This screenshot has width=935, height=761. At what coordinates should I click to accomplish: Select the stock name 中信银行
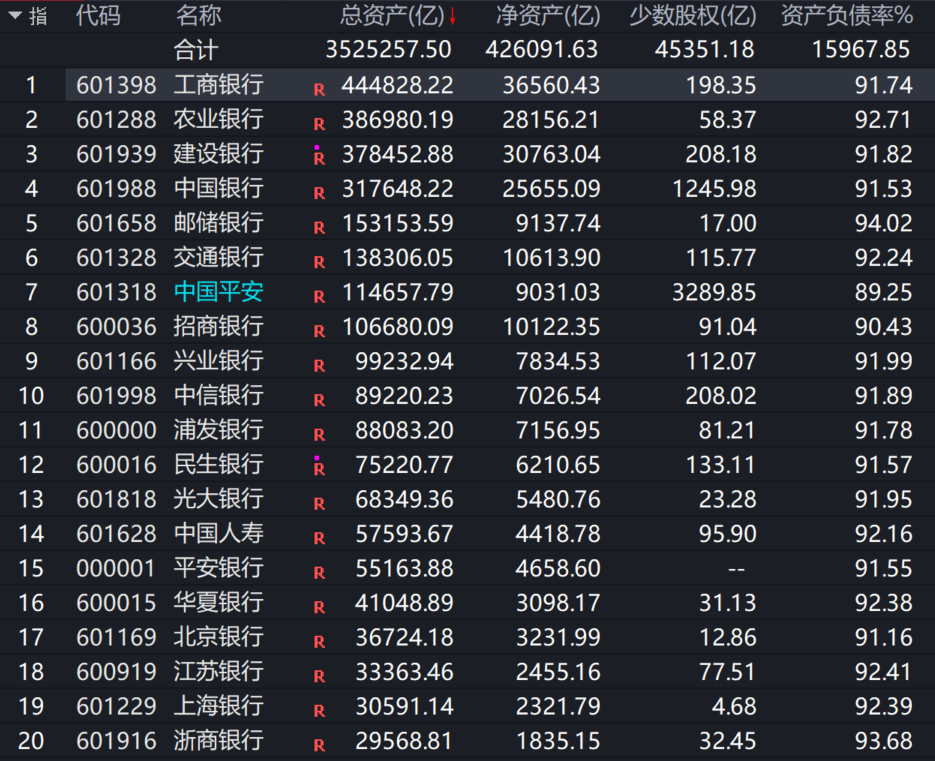point(219,395)
